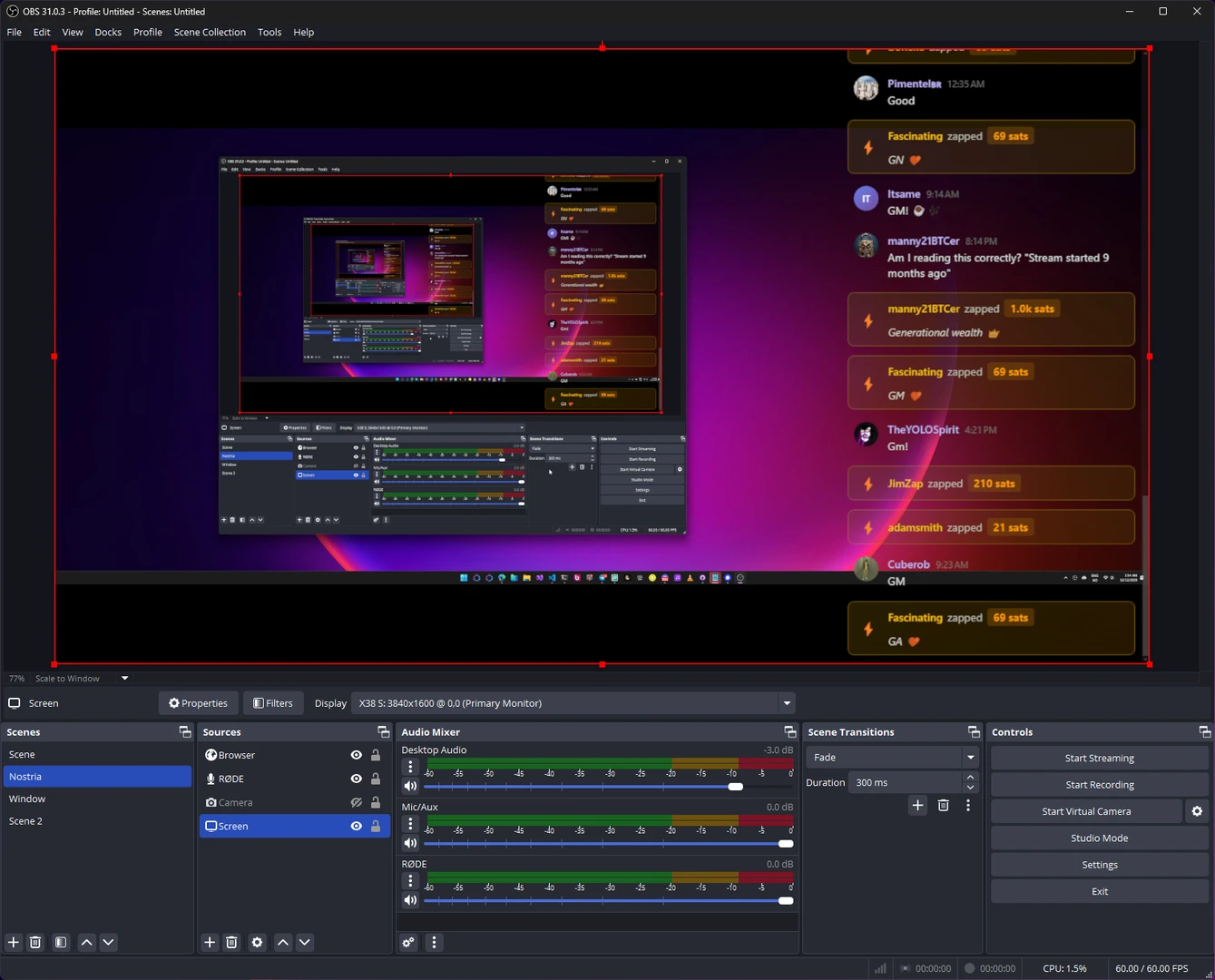Image resolution: width=1215 pixels, height=980 pixels.
Task: Open the Filters for the Screen source
Action: (x=273, y=703)
